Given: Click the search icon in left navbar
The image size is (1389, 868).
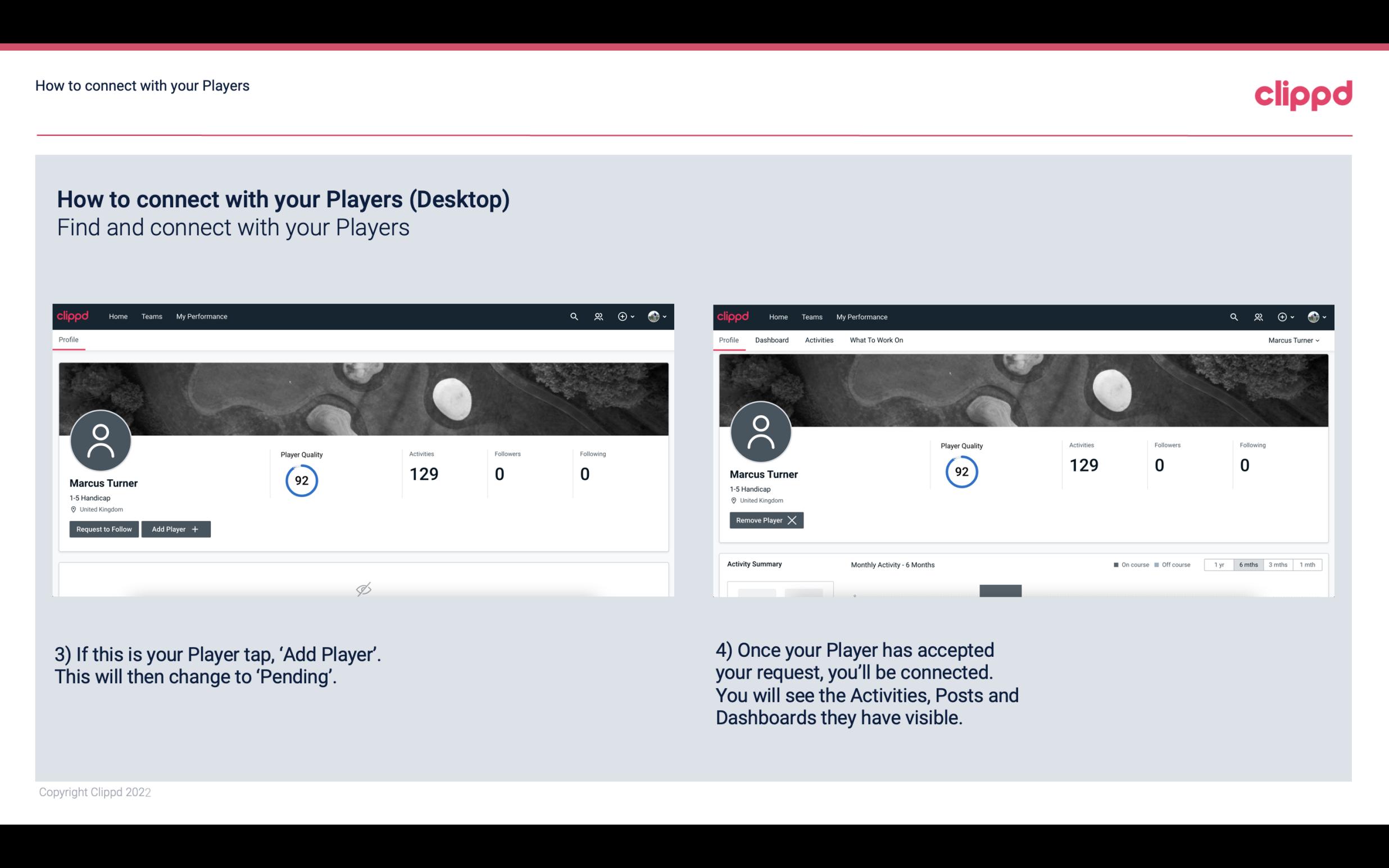Looking at the screenshot, I should (573, 316).
